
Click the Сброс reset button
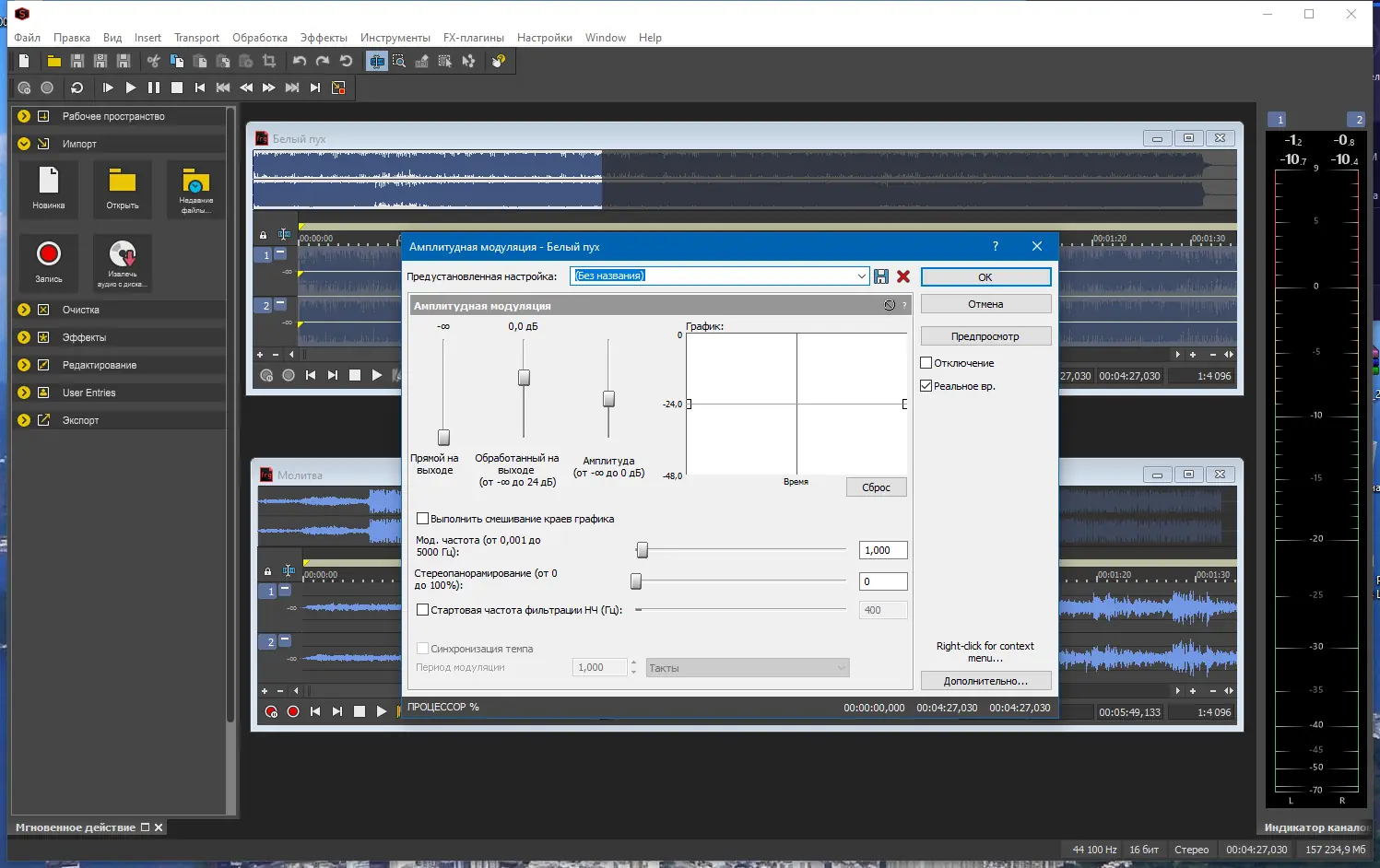click(x=876, y=487)
